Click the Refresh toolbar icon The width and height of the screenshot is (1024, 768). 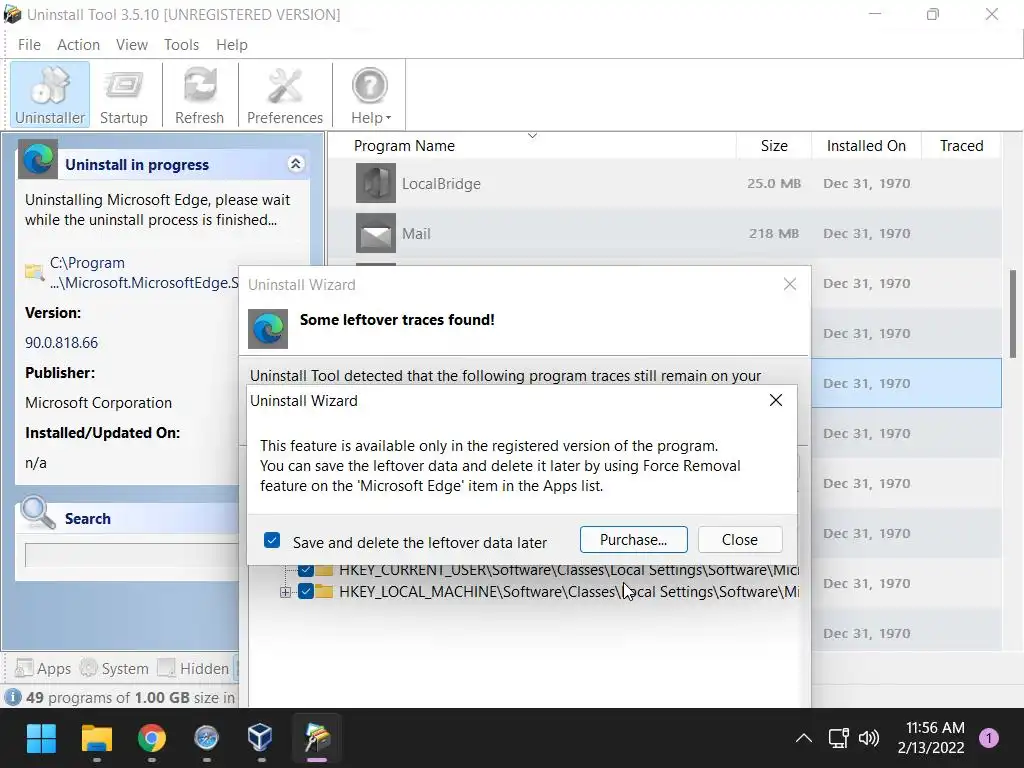(x=199, y=95)
